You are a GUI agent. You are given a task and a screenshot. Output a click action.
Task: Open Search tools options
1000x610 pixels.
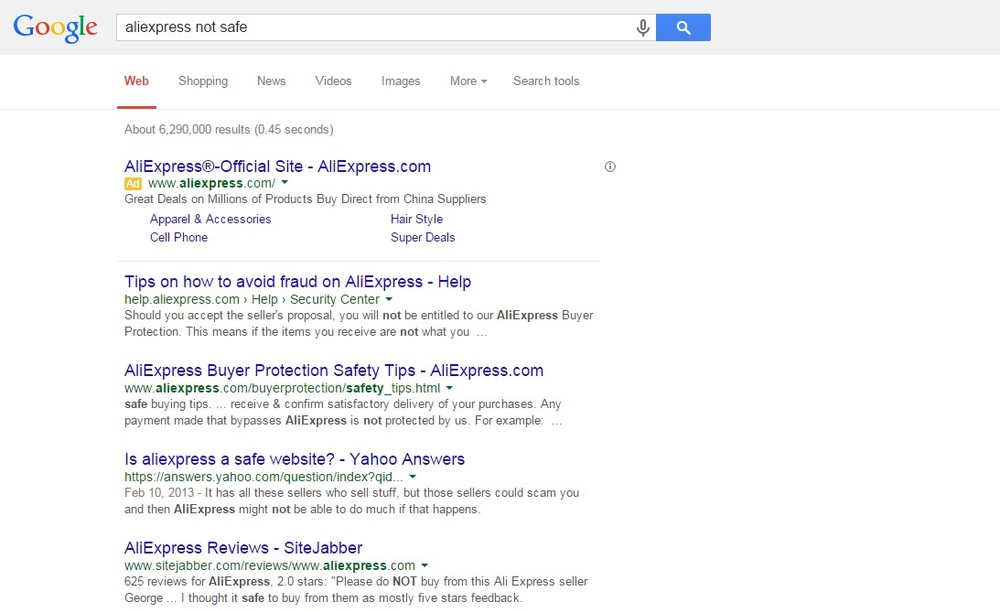[x=546, y=81]
